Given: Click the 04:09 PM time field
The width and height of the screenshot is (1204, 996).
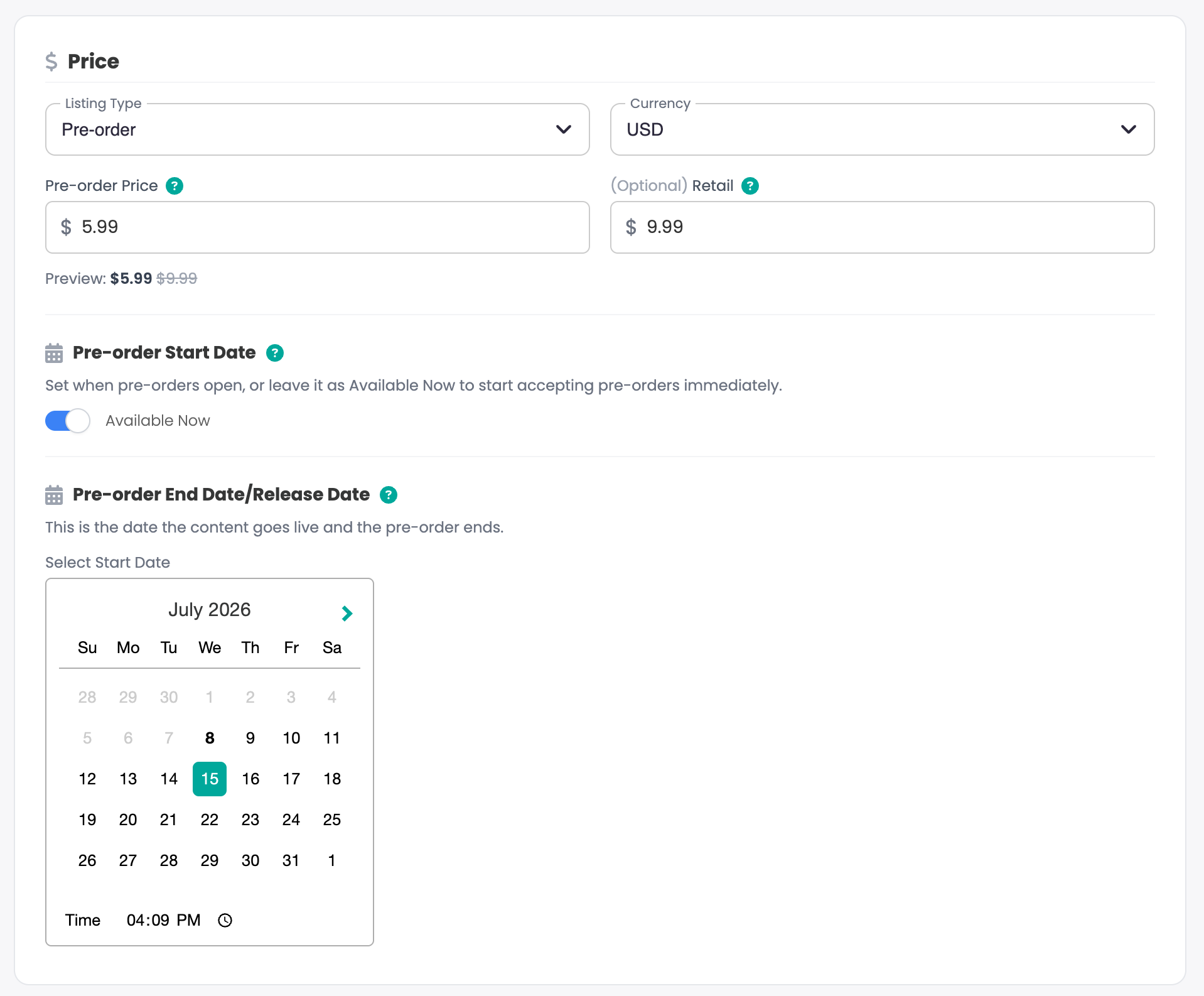Looking at the screenshot, I should click(x=163, y=920).
